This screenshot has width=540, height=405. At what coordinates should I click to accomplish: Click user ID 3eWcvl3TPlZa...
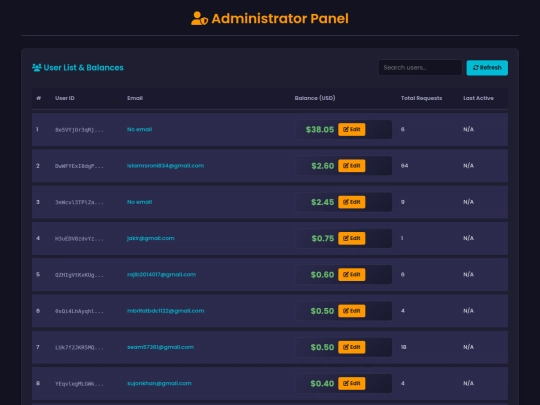coord(79,202)
